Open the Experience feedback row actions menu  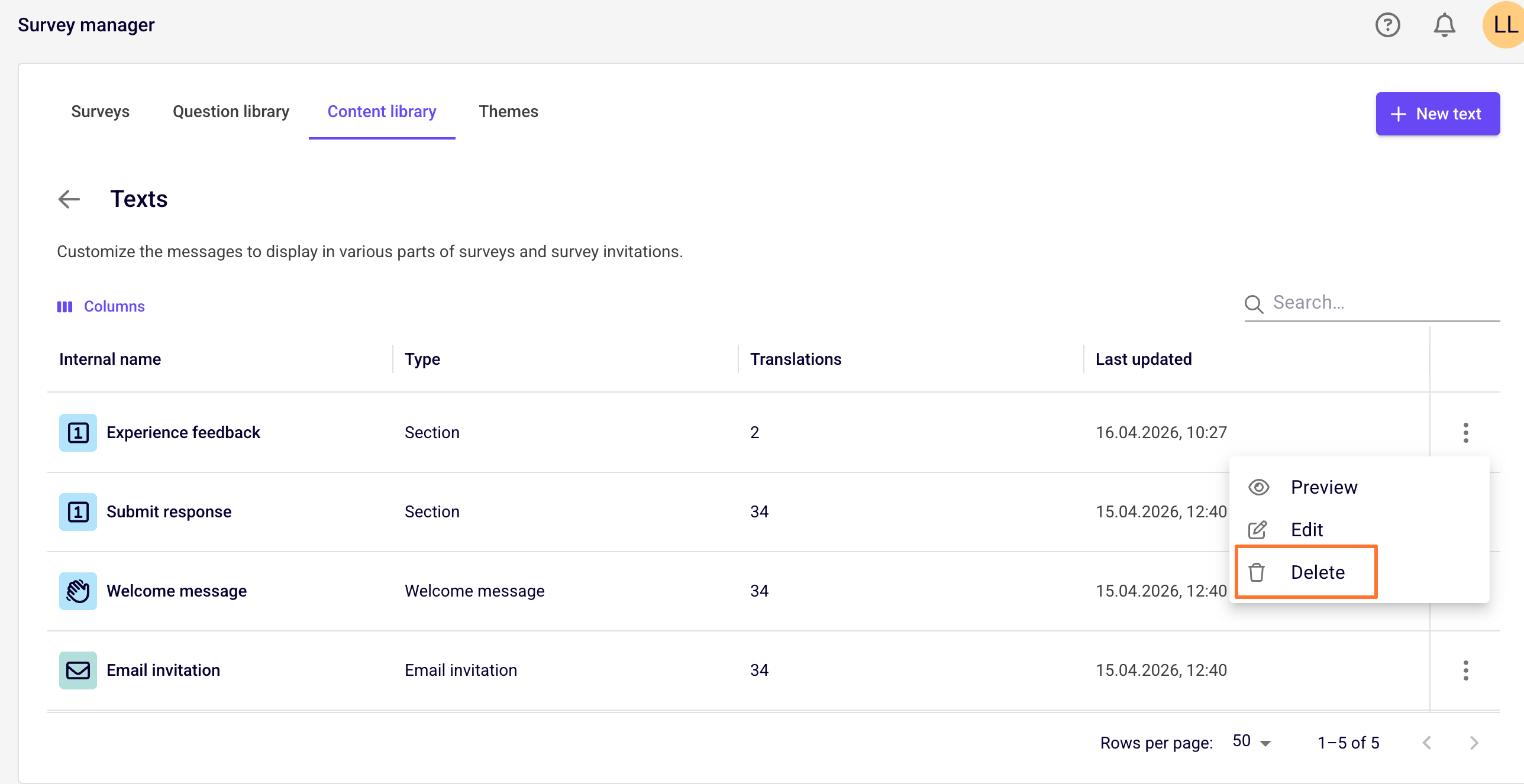point(1465,433)
